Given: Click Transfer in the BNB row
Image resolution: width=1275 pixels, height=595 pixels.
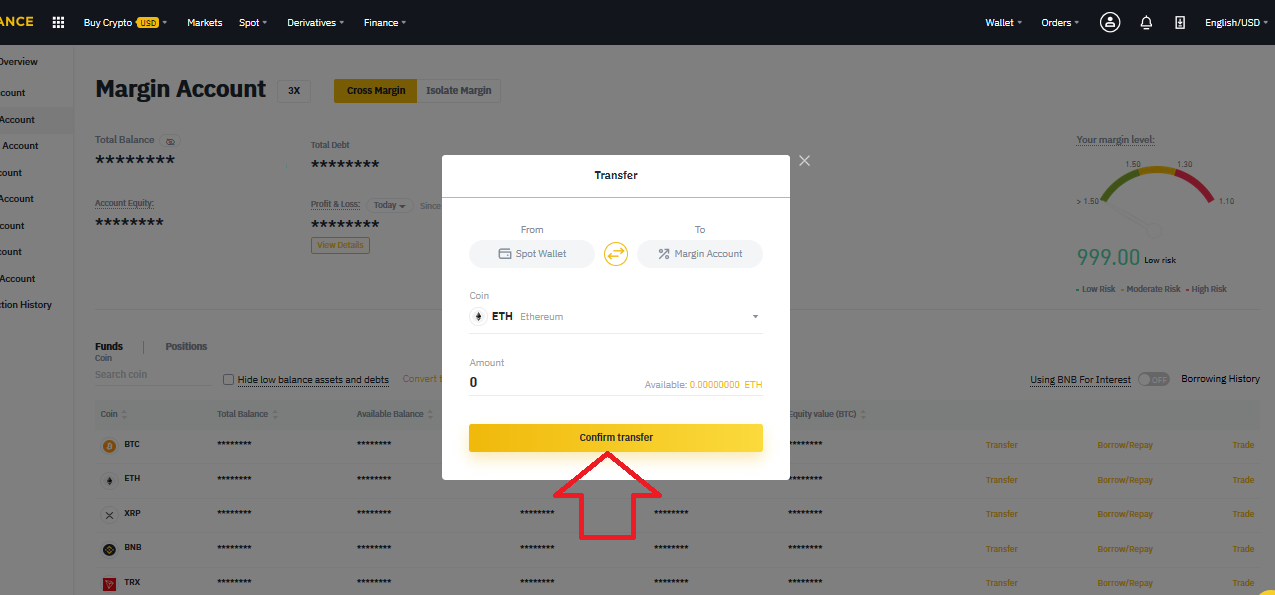Looking at the screenshot, I should 1001,549.
